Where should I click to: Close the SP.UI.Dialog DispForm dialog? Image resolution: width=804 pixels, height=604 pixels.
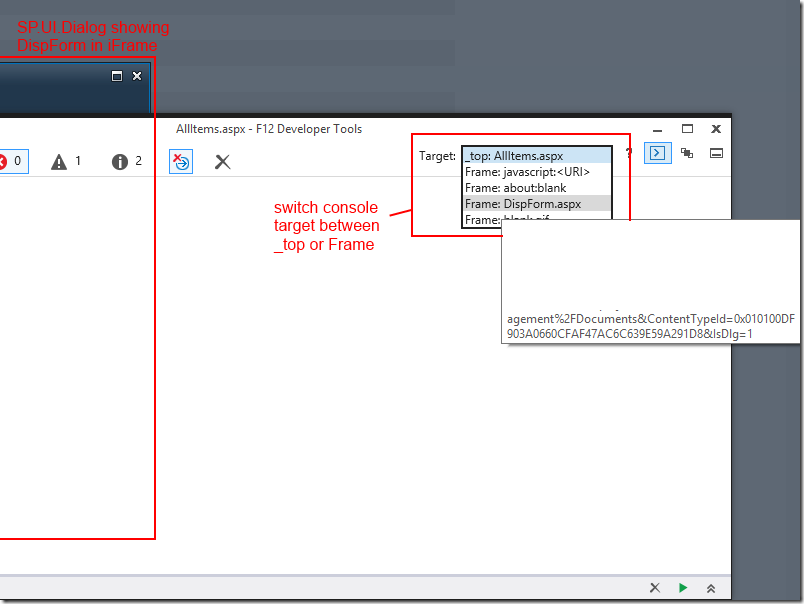pos(137,76)
